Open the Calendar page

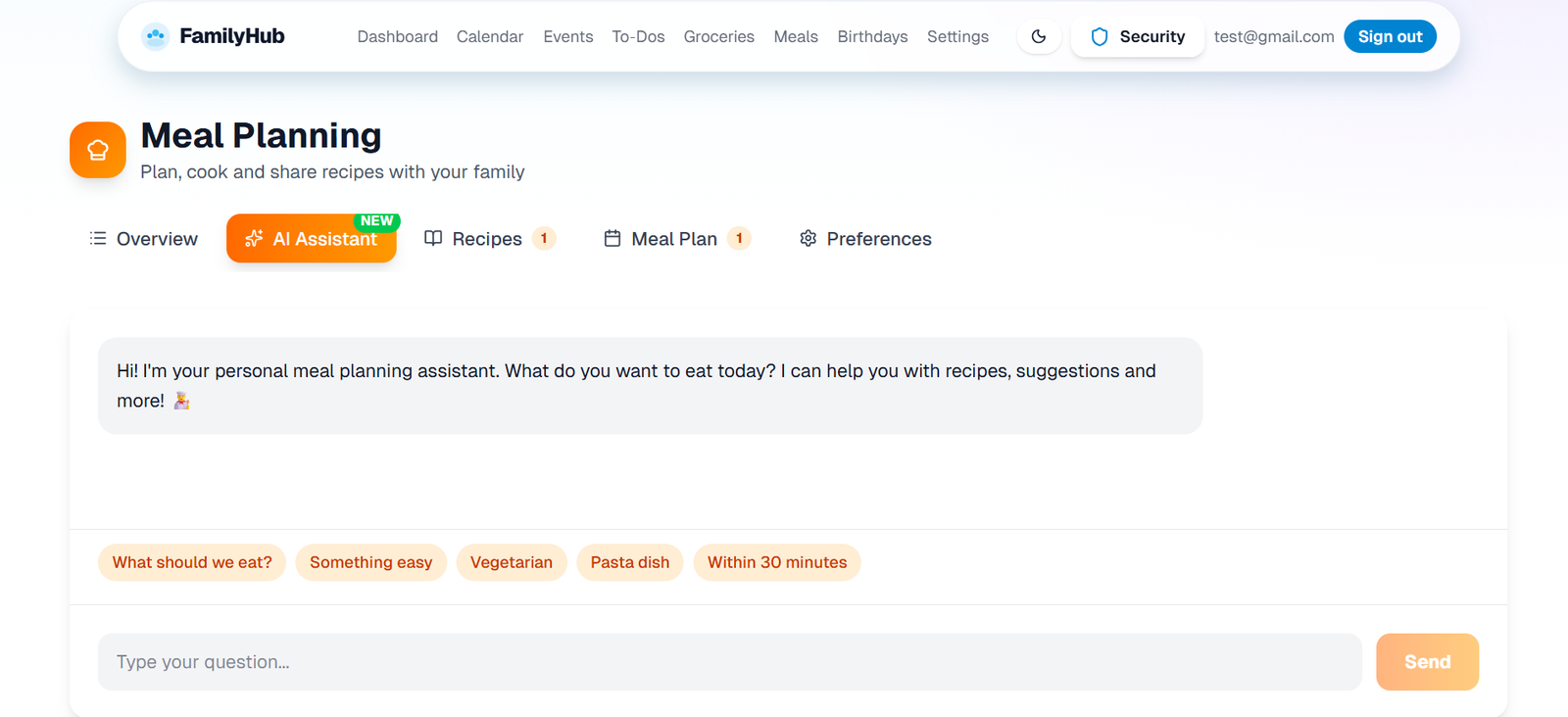click(x=490, y=37)
